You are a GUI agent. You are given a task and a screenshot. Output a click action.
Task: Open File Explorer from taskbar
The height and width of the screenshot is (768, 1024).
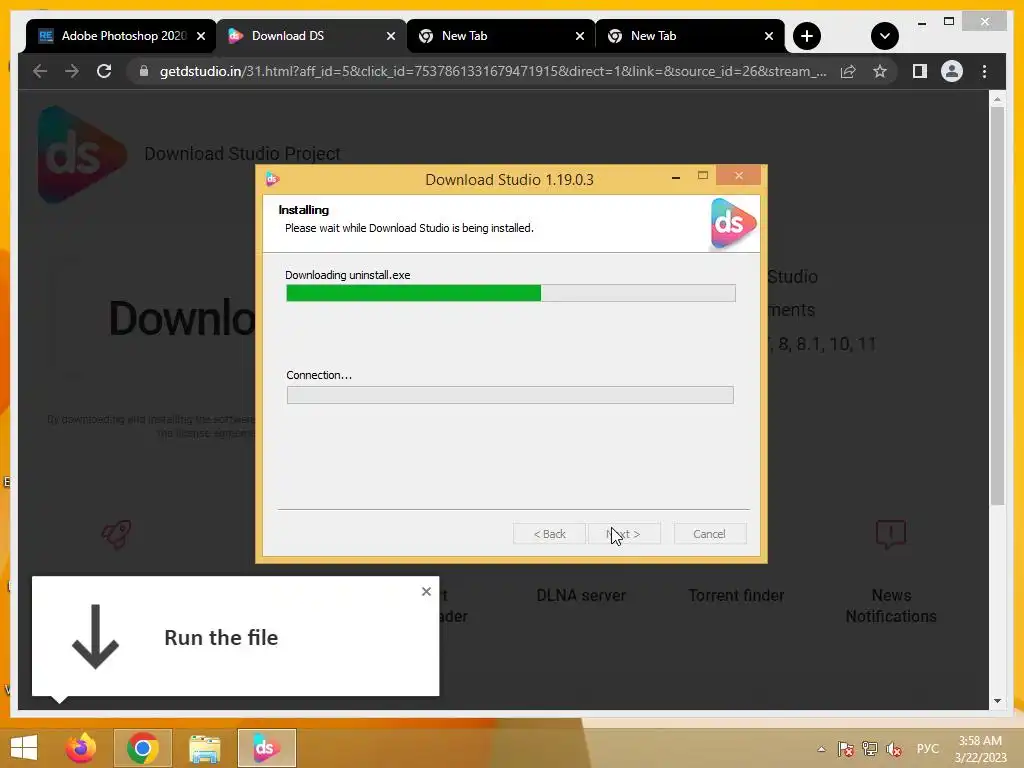[x=204, y=748]
